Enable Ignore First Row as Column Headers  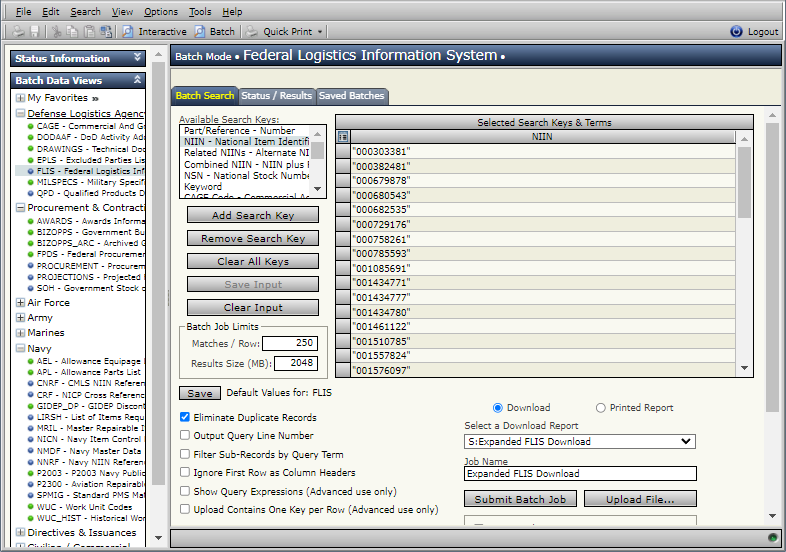click(185, 472)
